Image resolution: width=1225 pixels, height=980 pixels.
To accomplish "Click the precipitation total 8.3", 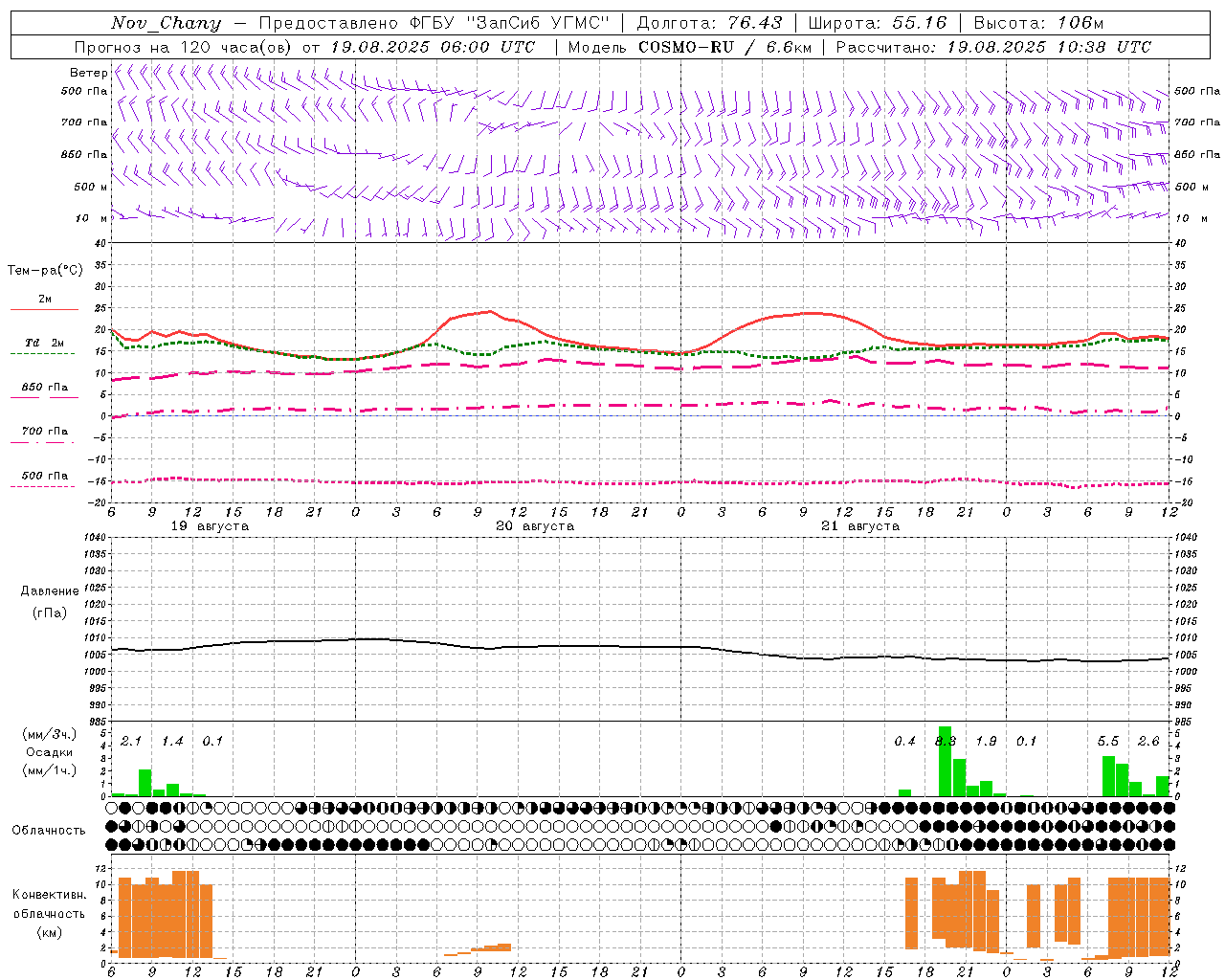I will [946, 742].
